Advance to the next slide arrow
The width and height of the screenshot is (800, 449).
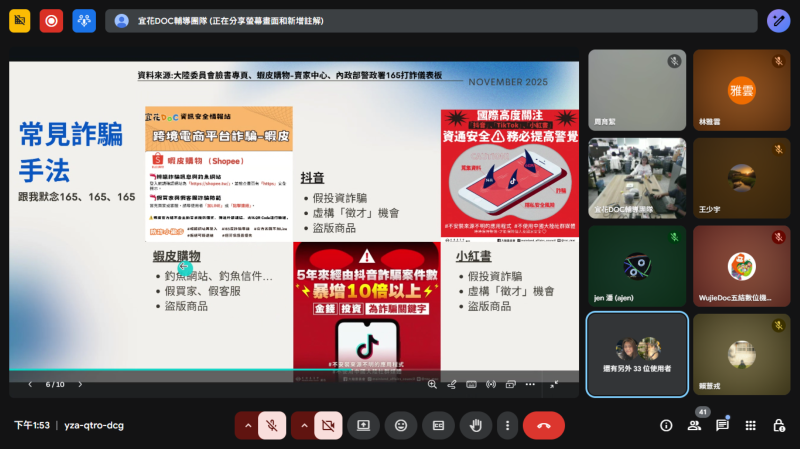pos(80,384)
